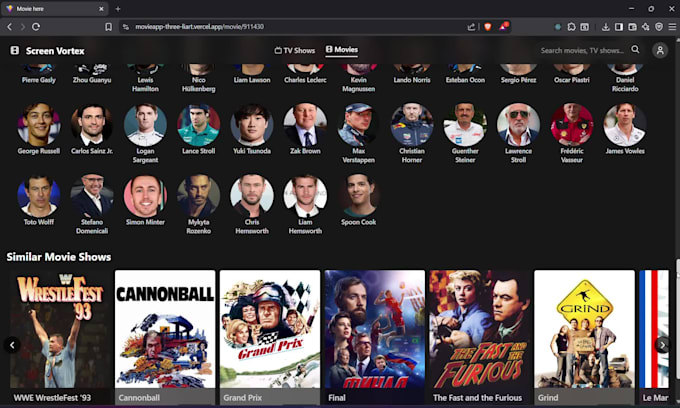The image size is (680, 408).
Task: Open Liam Hemsworth cast avatar
Action: [x=305, y=195]
